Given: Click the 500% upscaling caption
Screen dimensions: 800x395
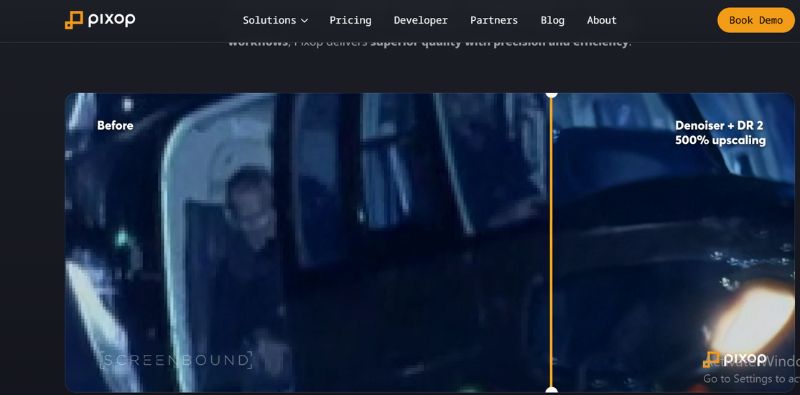Looking at the screenshot, I should (x=720, y=140).
